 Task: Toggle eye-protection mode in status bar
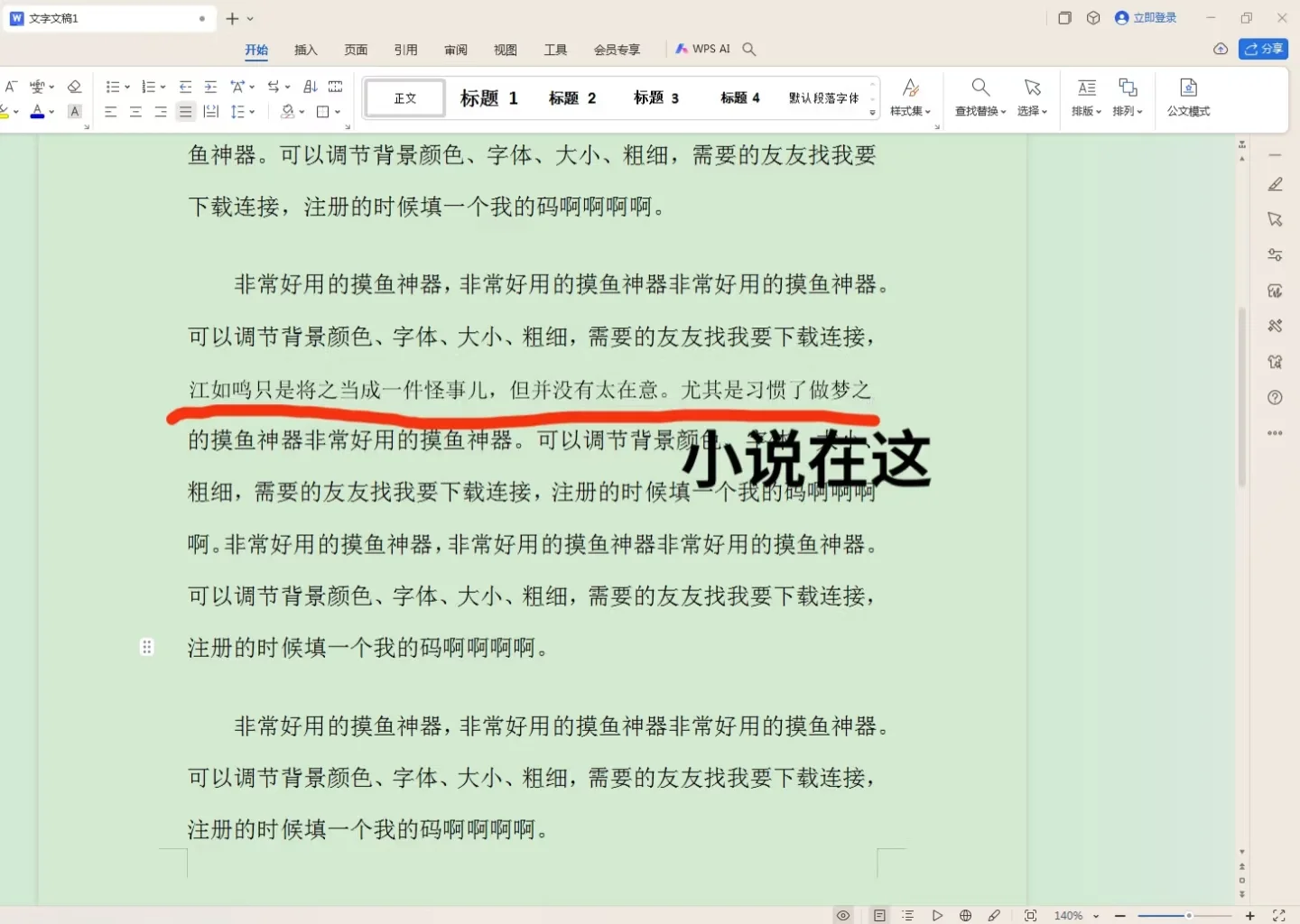843,915
